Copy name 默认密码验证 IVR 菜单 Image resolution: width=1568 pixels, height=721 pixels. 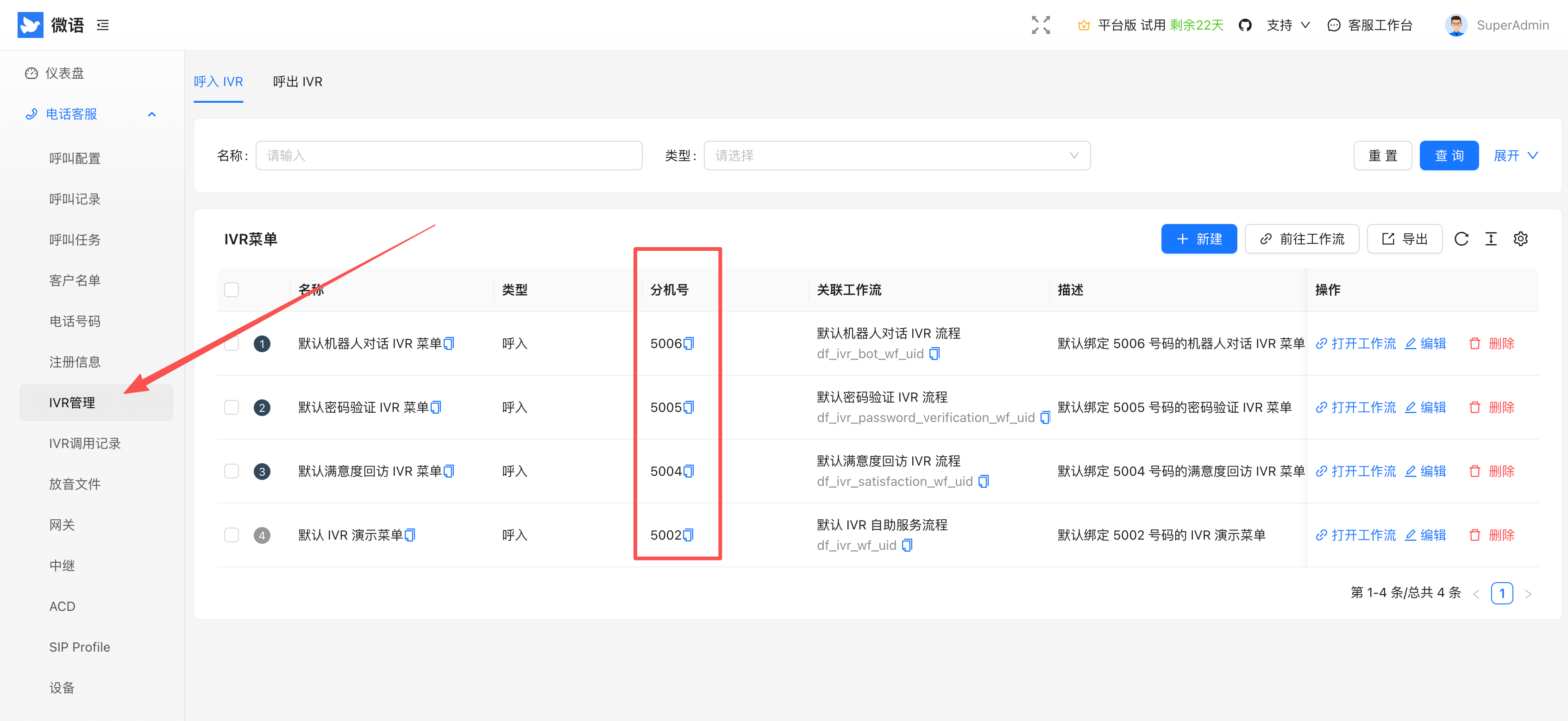pyautogui.click(x=436, y=408)
